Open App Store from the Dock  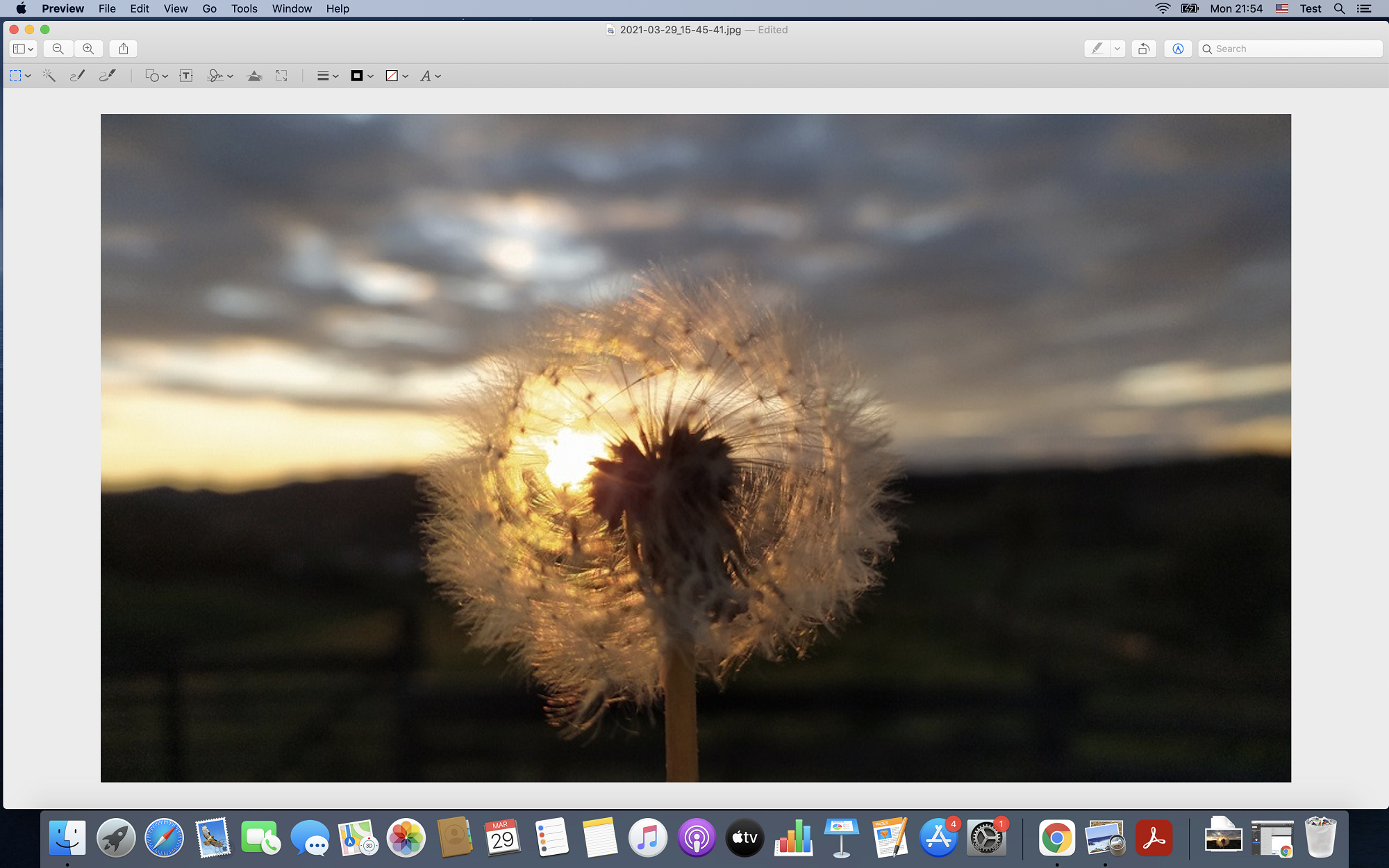coord(938,837)
